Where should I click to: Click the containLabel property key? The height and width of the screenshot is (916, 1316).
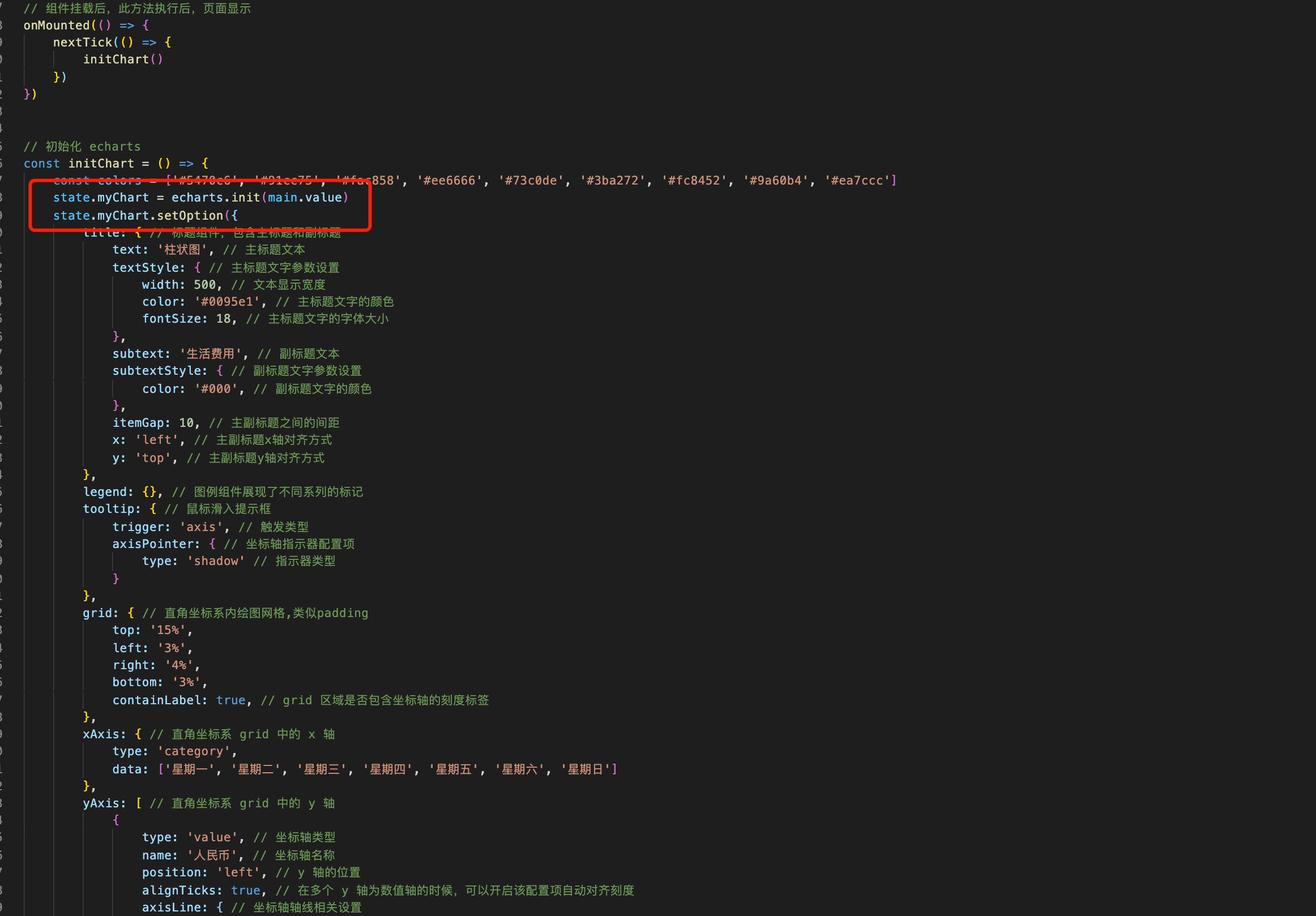coord(156,701)
